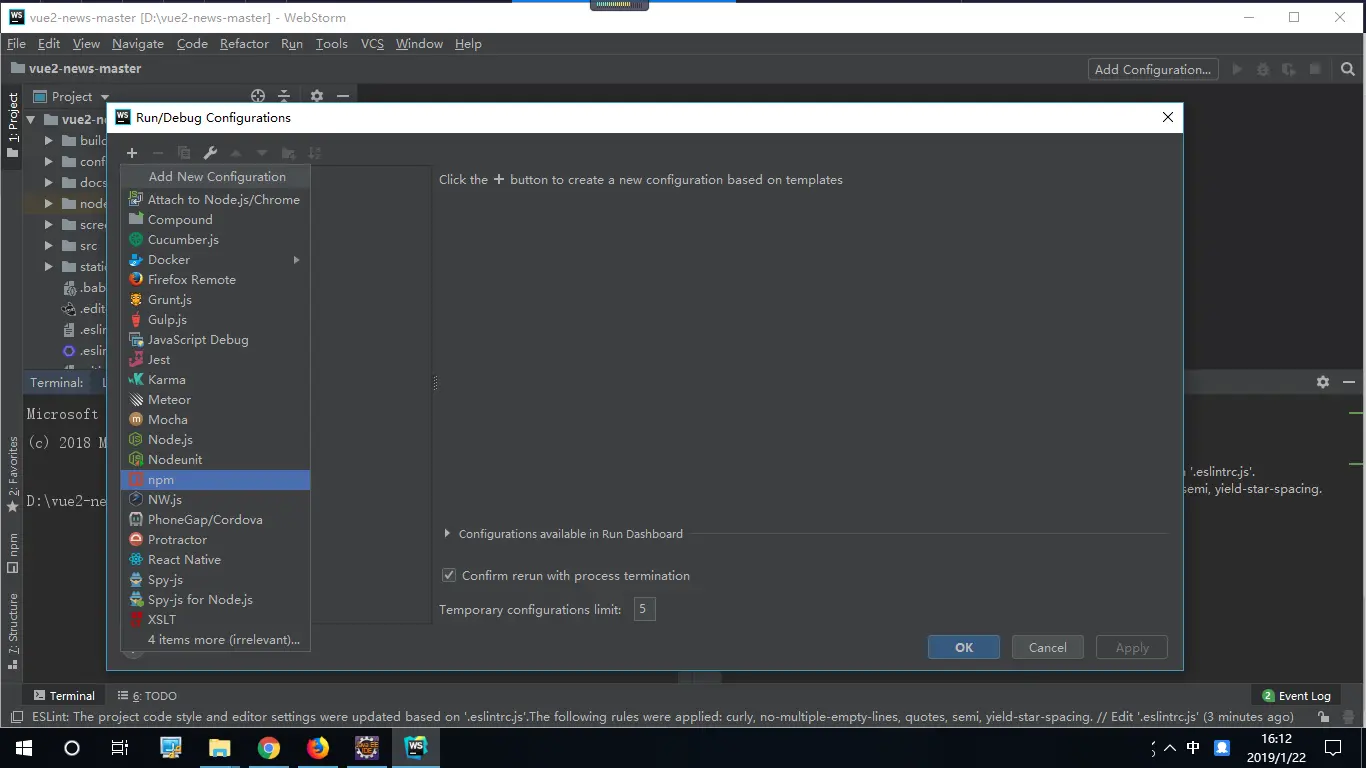Click the Move Down arrow icon in the dialog

point(262,153)
